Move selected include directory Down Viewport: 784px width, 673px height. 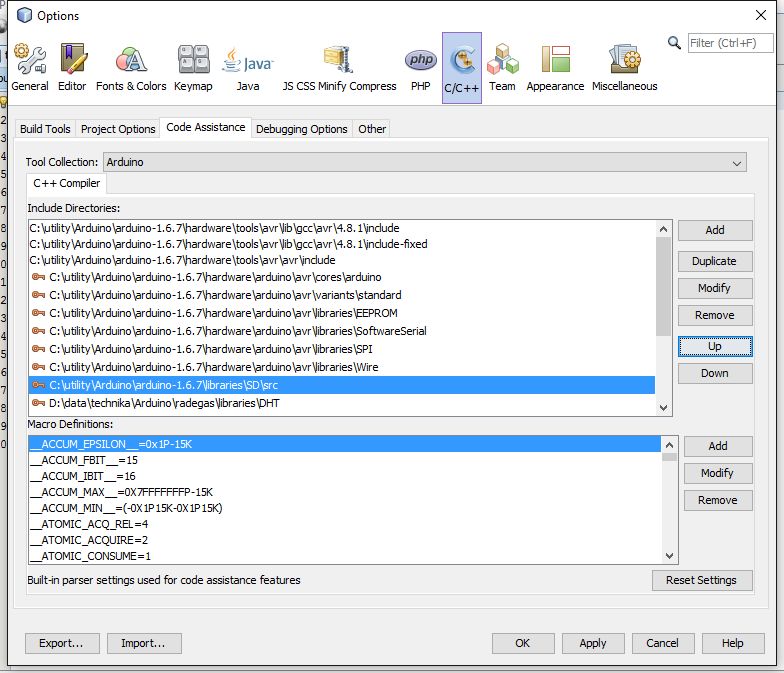(x=715, y=373)
